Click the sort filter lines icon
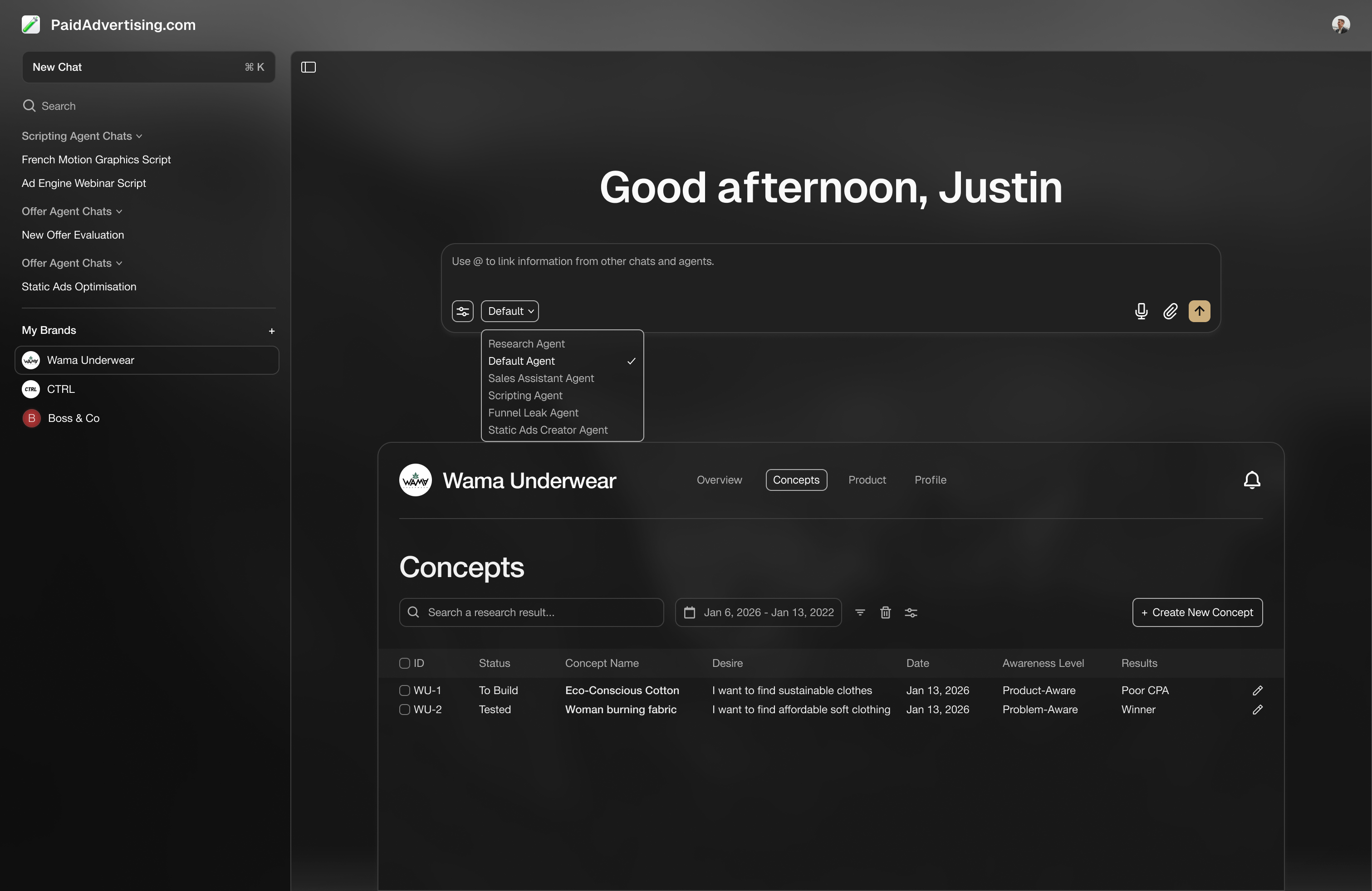This screenshot has width=1372, height=891. [859, 612]
